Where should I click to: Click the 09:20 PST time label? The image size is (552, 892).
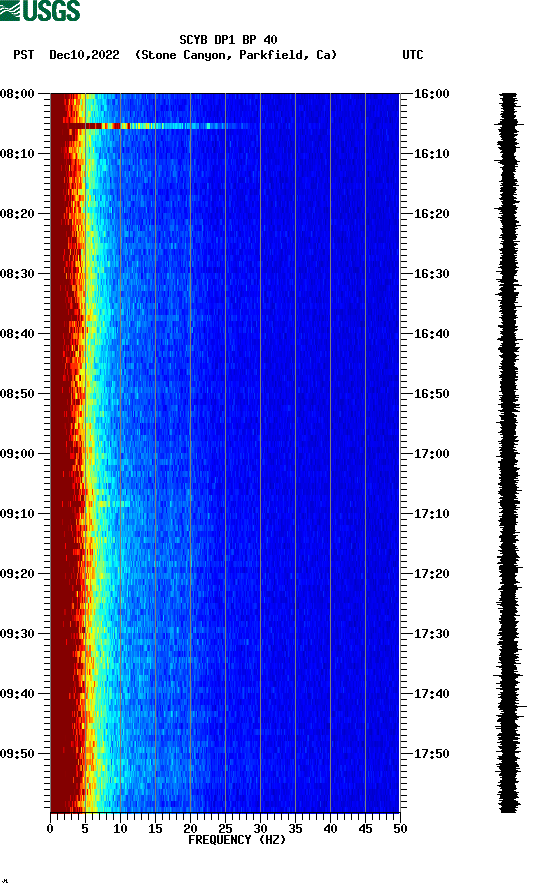[x=17, y=574]
